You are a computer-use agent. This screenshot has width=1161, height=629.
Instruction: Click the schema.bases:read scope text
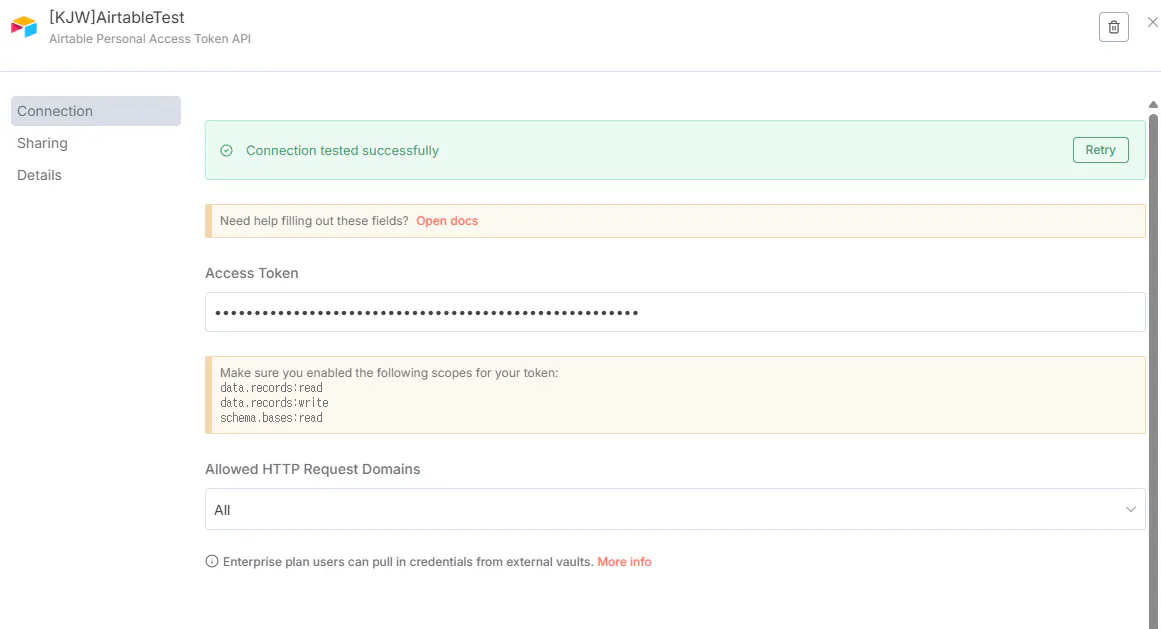point(271,418)
